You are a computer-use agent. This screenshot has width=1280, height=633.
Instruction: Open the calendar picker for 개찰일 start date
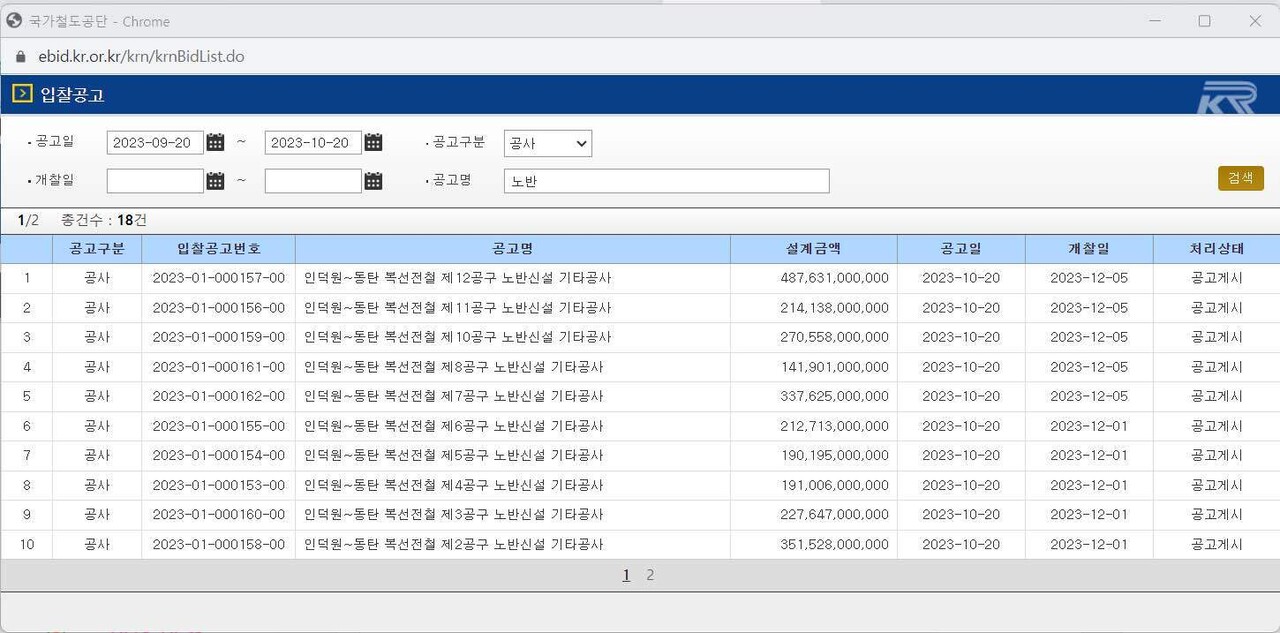point(215,180)
